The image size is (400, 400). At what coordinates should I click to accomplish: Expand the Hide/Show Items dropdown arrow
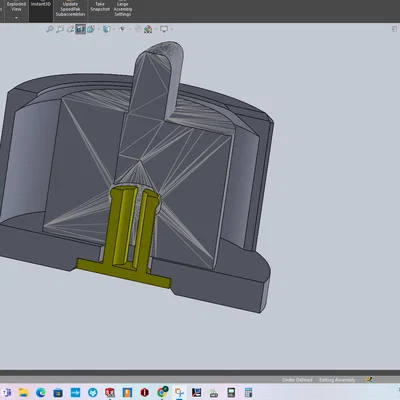point(130,29)
